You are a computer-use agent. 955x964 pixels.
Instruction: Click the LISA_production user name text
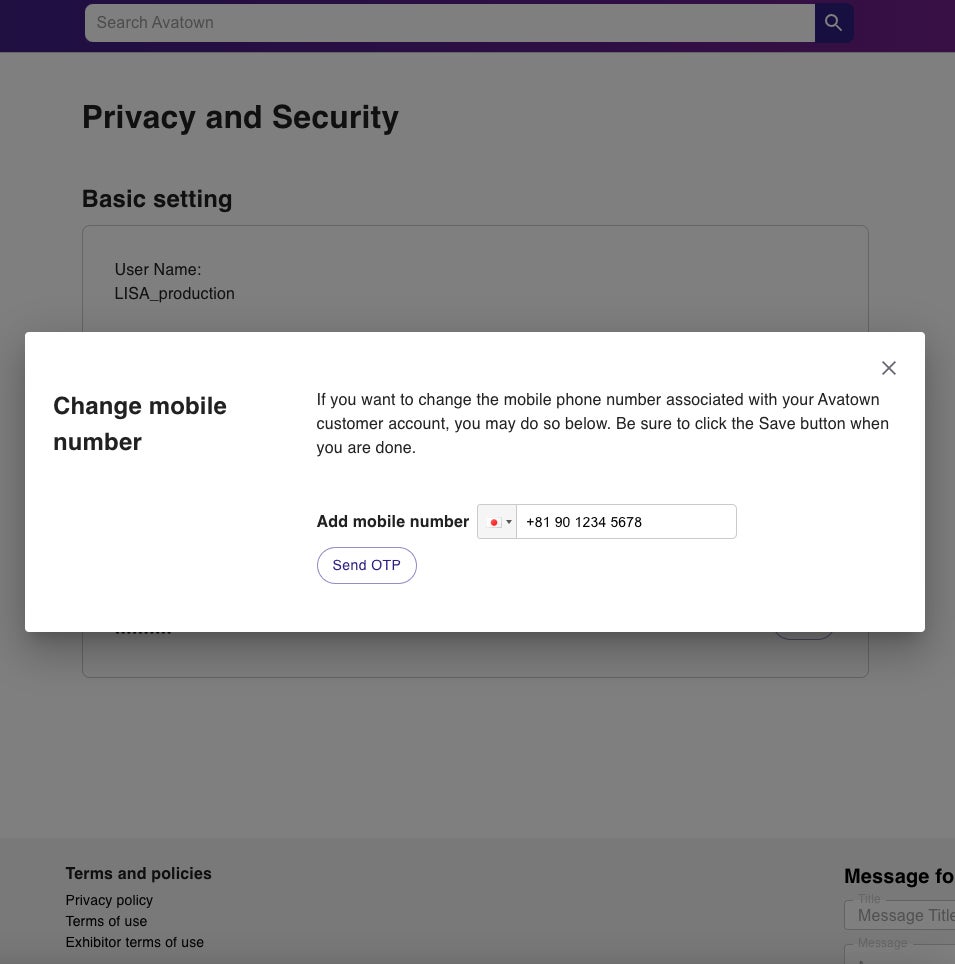(x=175, y=294)
